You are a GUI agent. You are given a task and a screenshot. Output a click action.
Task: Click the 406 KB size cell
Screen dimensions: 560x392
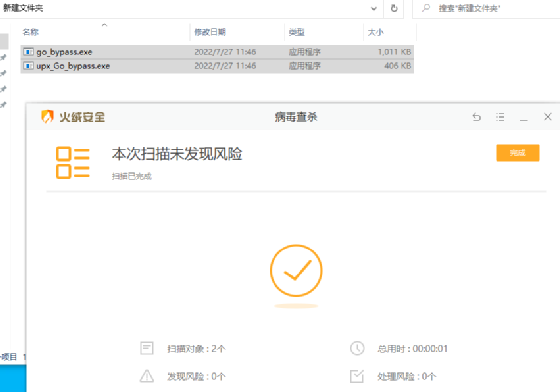[x=398, y=66]
